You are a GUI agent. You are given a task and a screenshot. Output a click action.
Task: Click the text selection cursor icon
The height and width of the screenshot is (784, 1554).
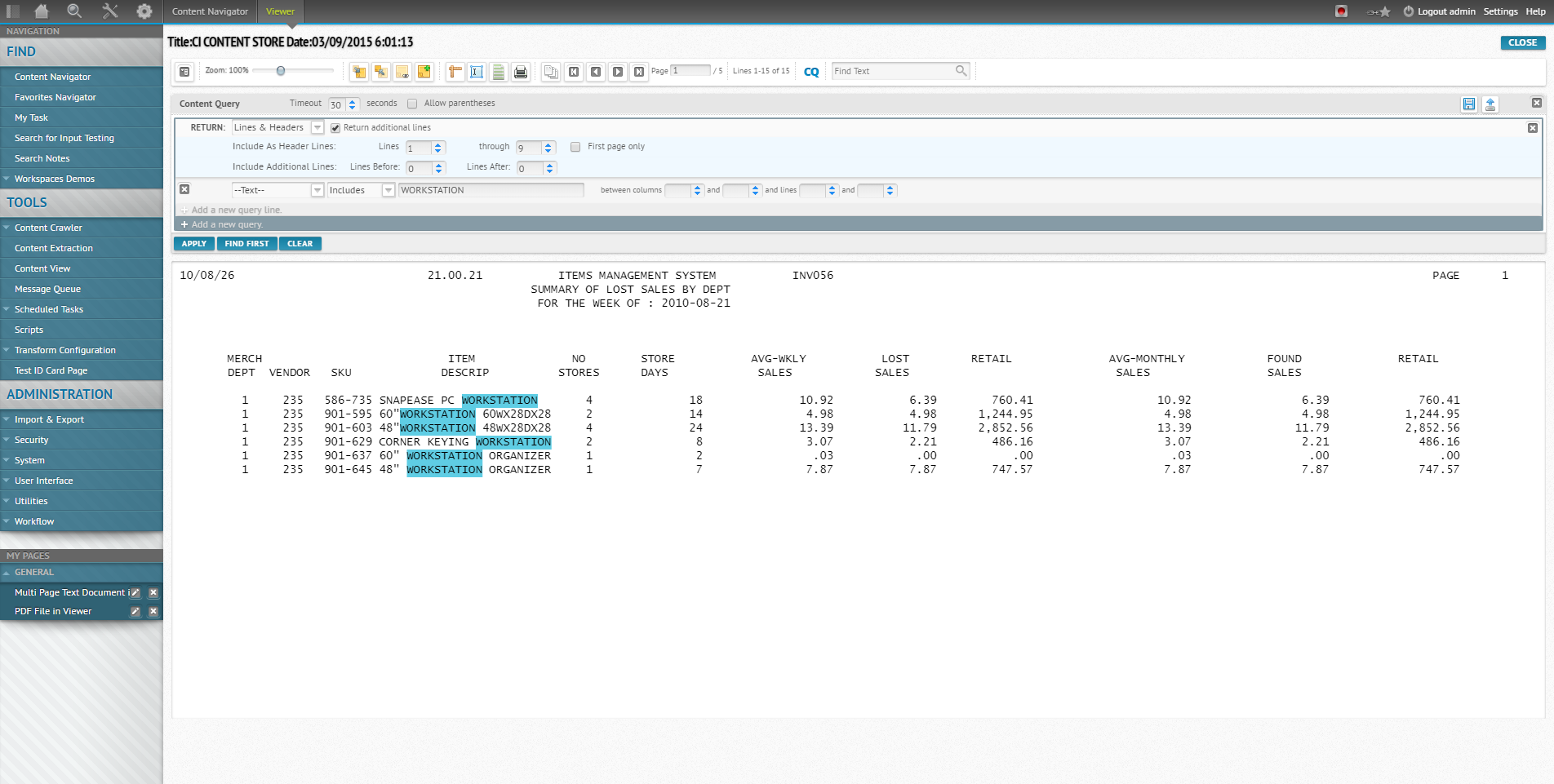tap(477, 72)
